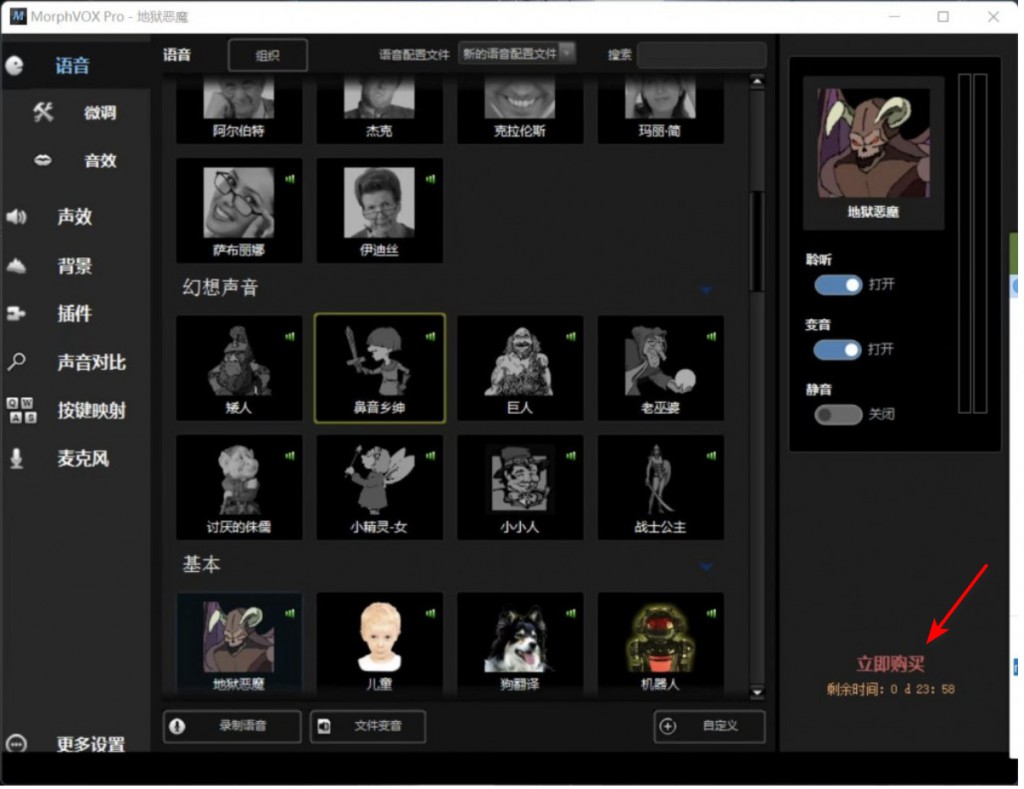The image size is (1024, 789).
Task: Click the wrench tools icon beside 微调
Action: click(x=43, y=112)
